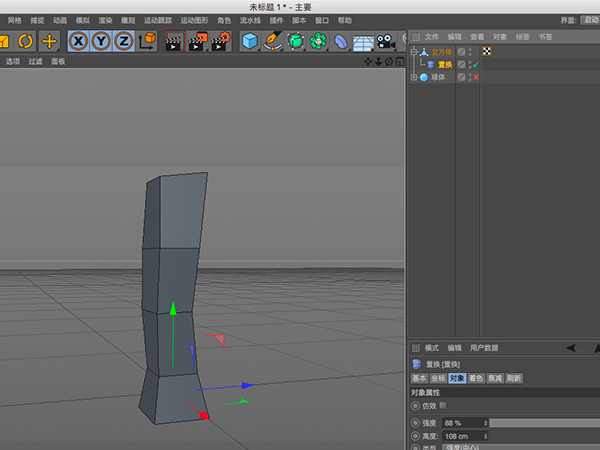Screen dimensions: 600x450
Task: Click the Attribute Manager panel grip icon
Action: coord(416,348)
